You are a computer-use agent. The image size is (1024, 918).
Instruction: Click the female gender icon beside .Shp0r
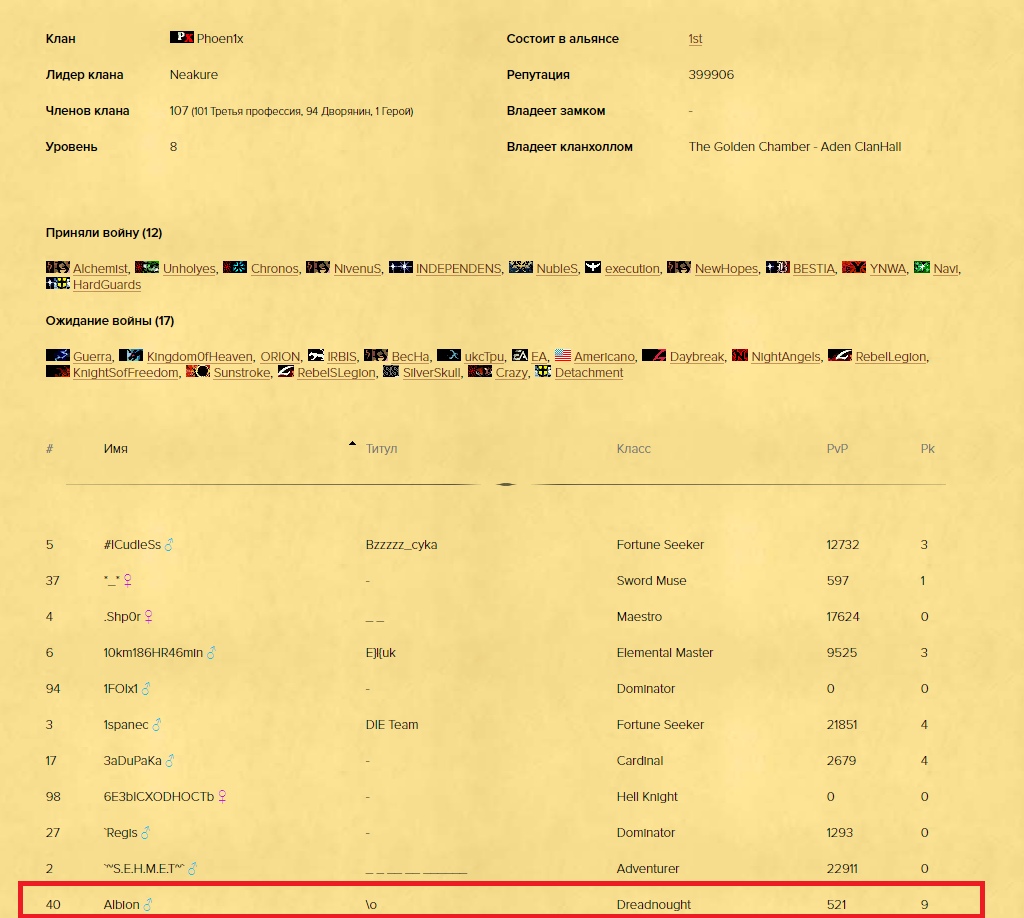coord(149,617)
